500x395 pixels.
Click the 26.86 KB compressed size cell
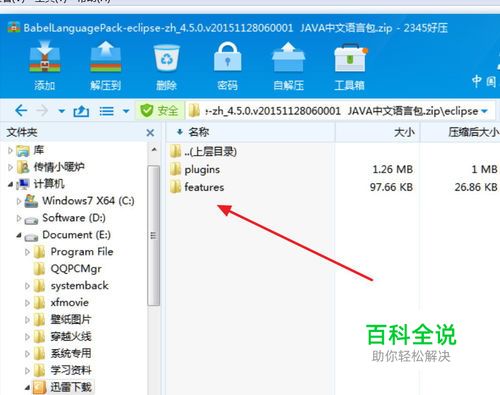click(476, 187)
